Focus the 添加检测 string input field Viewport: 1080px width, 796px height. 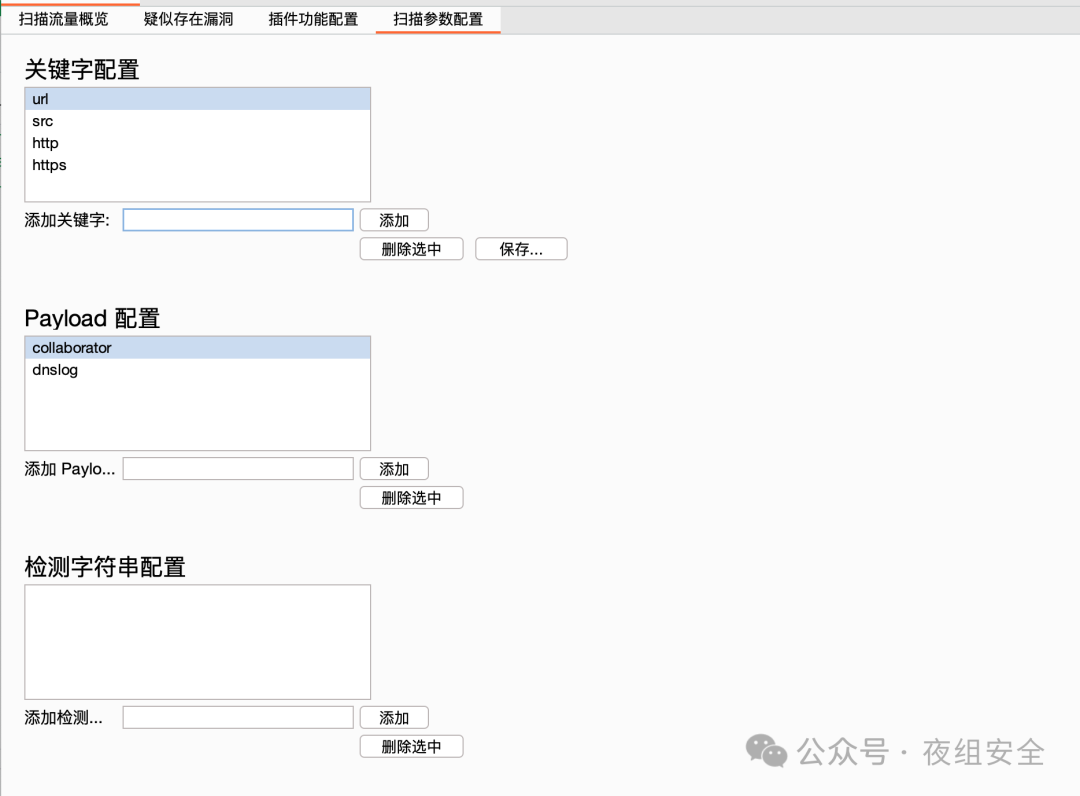pyautogui.click(x=238, y=717)
